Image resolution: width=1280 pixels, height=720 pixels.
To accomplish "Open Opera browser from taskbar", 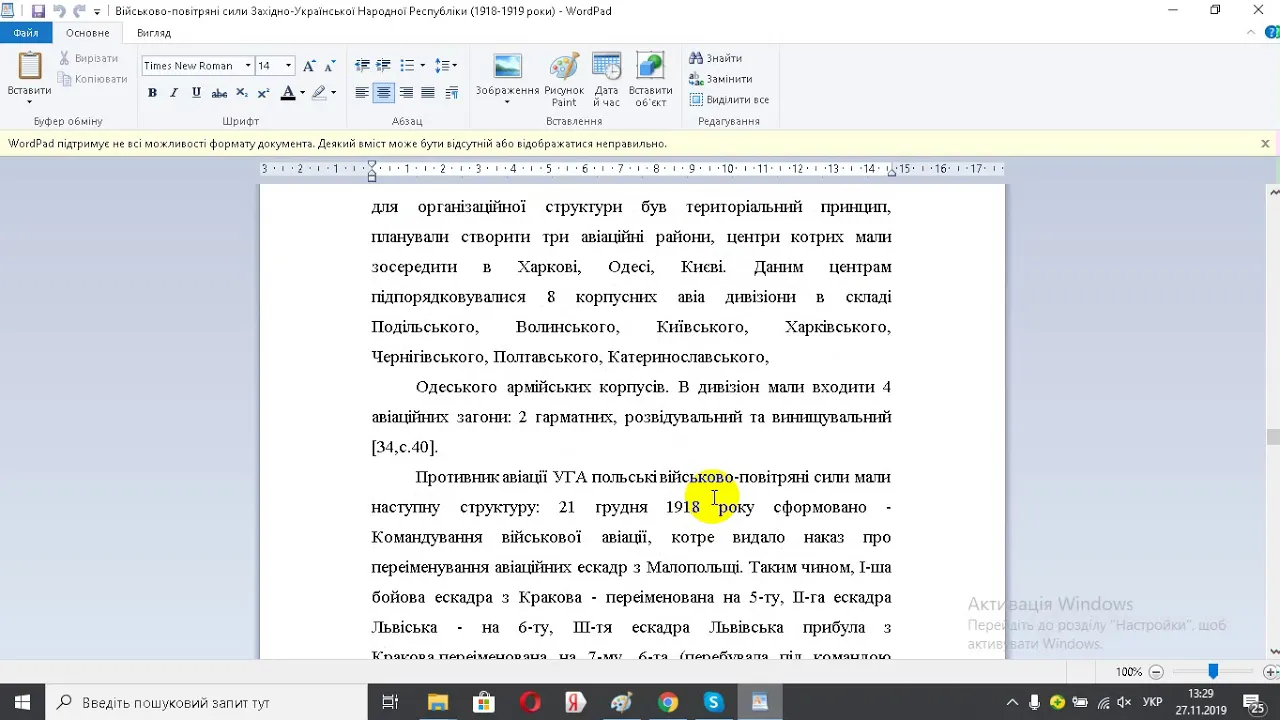I will [x=530, y=702].
